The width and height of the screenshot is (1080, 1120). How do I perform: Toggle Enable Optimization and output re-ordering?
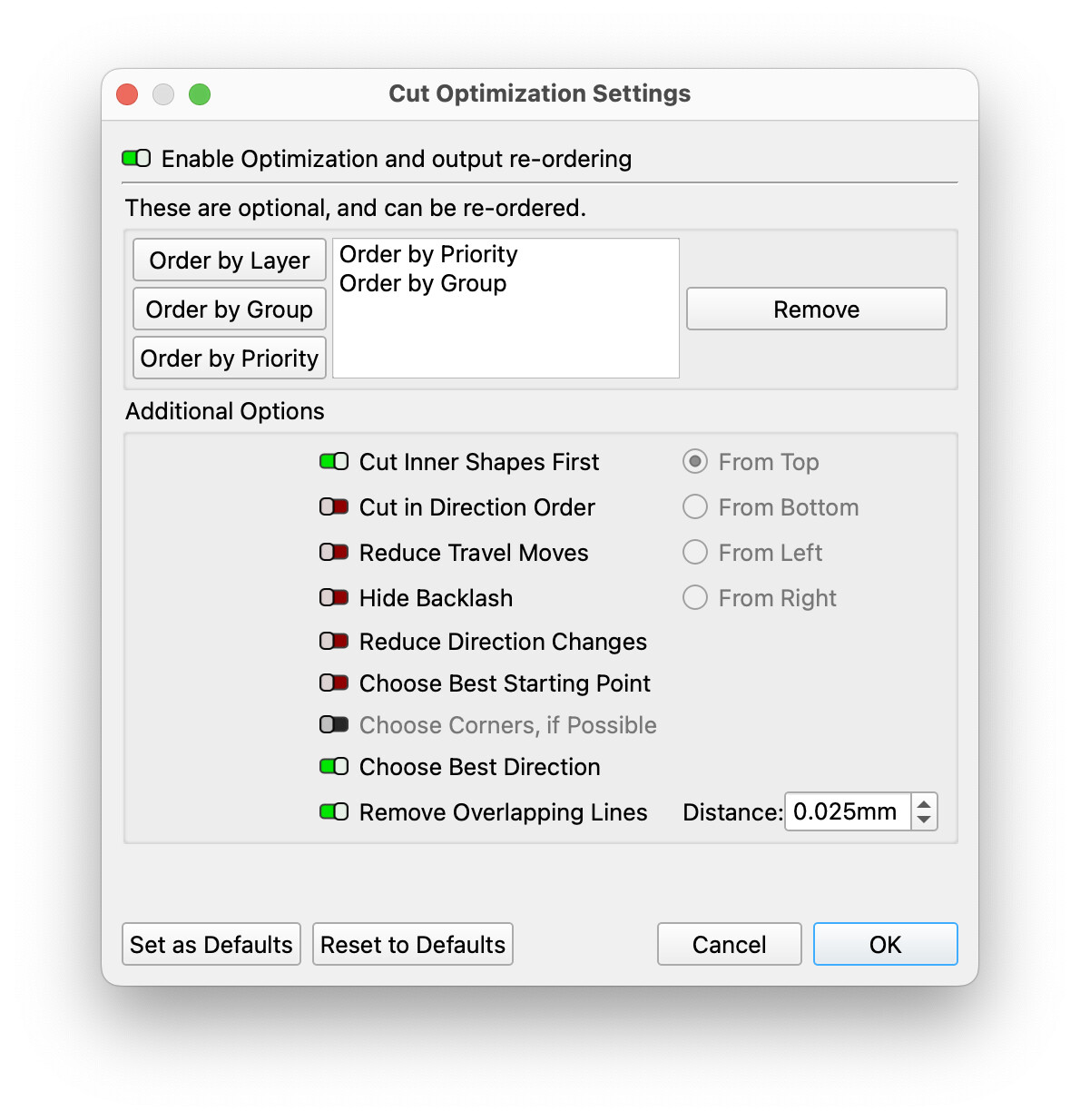pyautogui.click(x=136, y=159)
